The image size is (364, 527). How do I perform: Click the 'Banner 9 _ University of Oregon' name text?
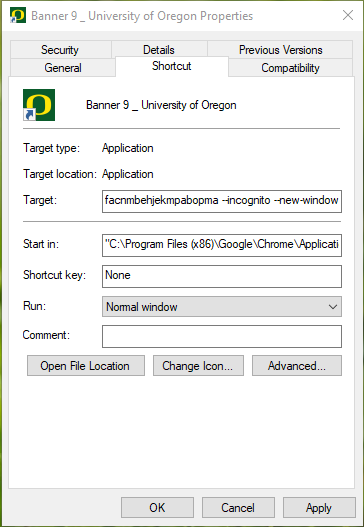(x=161, y=105)
